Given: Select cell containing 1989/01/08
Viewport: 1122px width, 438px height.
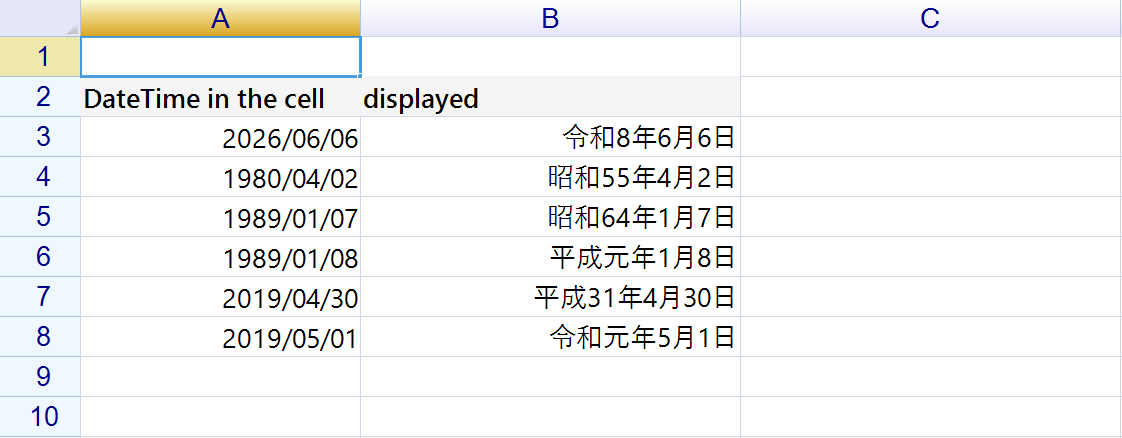Looking at the screenshot, I should 220,257.
